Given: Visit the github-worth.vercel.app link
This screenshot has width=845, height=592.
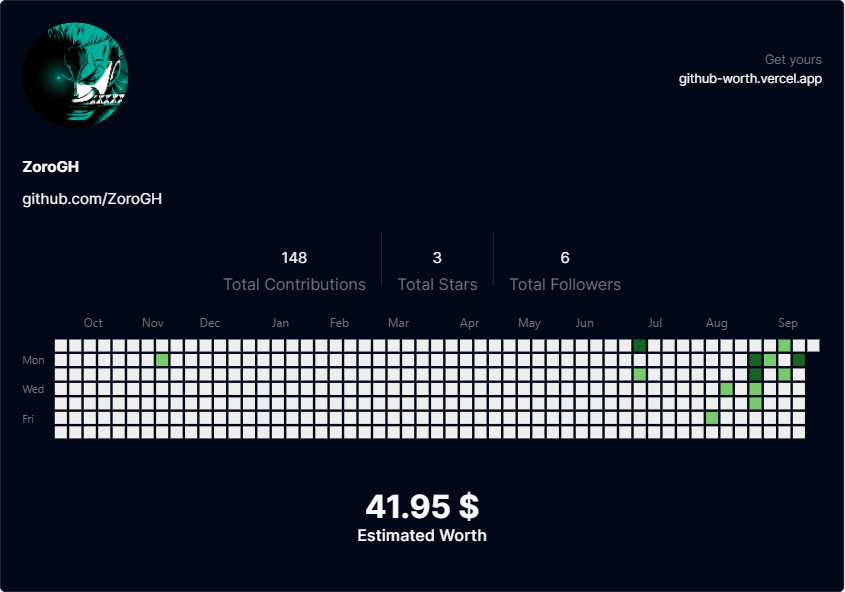Looking at the screenshot, I should (750, 79).
